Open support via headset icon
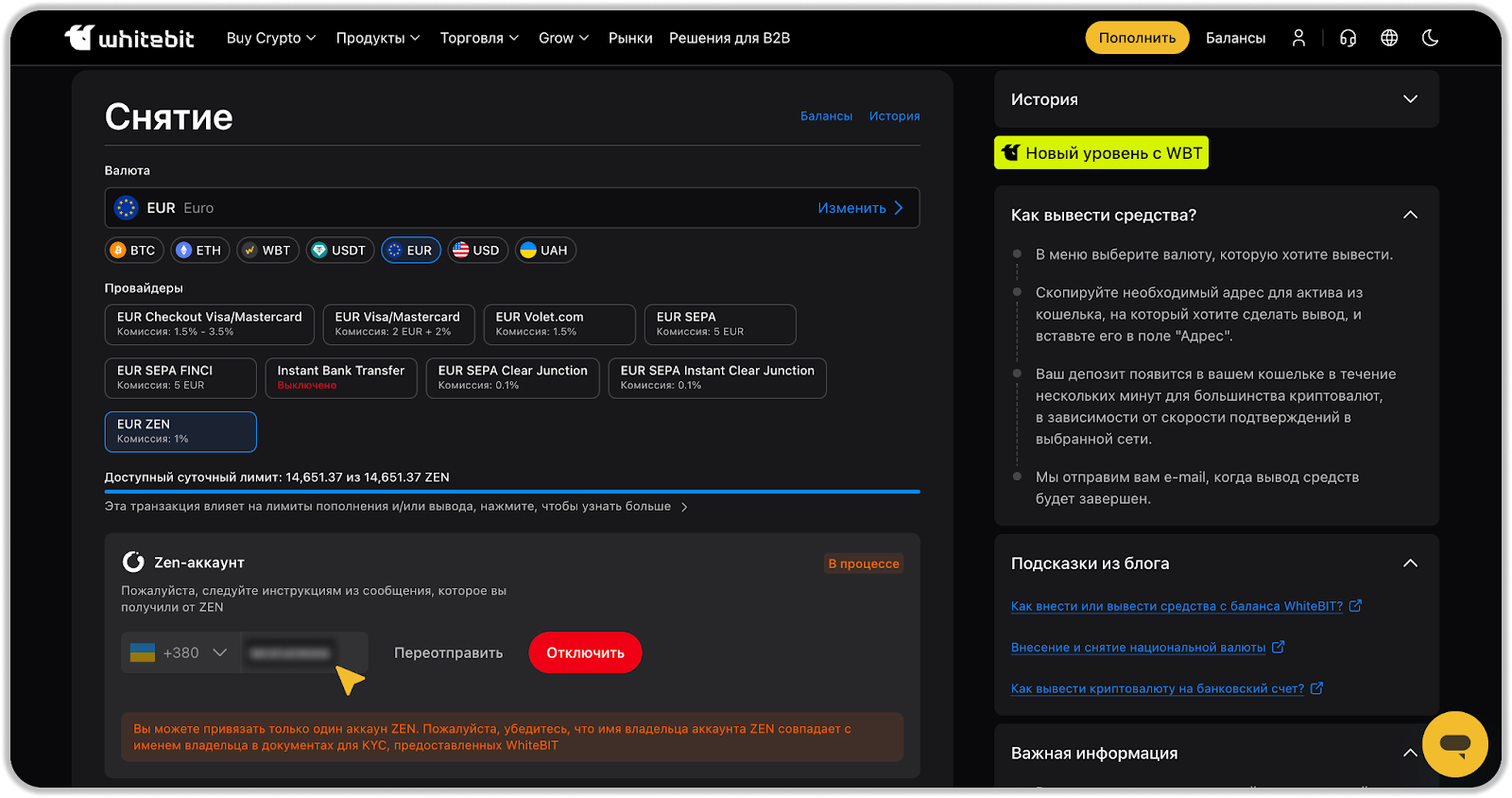Image resolution: width=1512 pixels, height=798 pixels. click(1348, 38)
